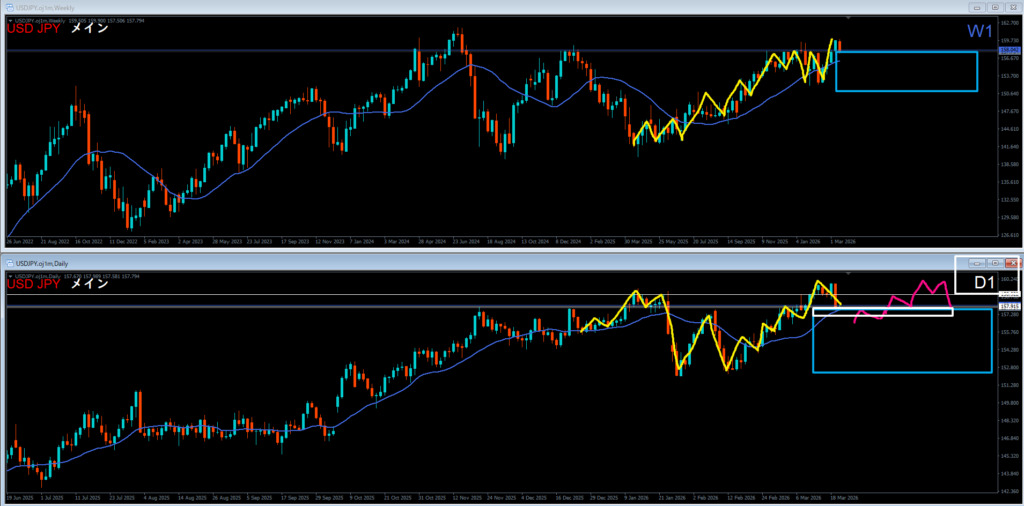Viewport: 1024px width, 506px height.
Task: Minimize the Weekly chart window
Action: 976,8
